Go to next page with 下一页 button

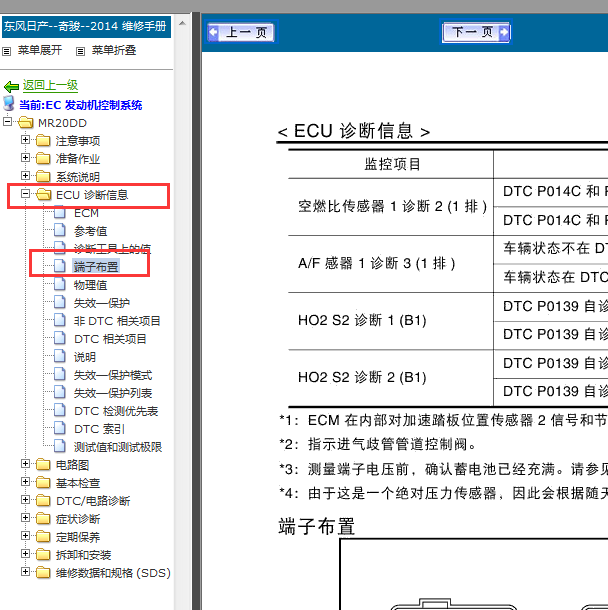coord(476,32)
